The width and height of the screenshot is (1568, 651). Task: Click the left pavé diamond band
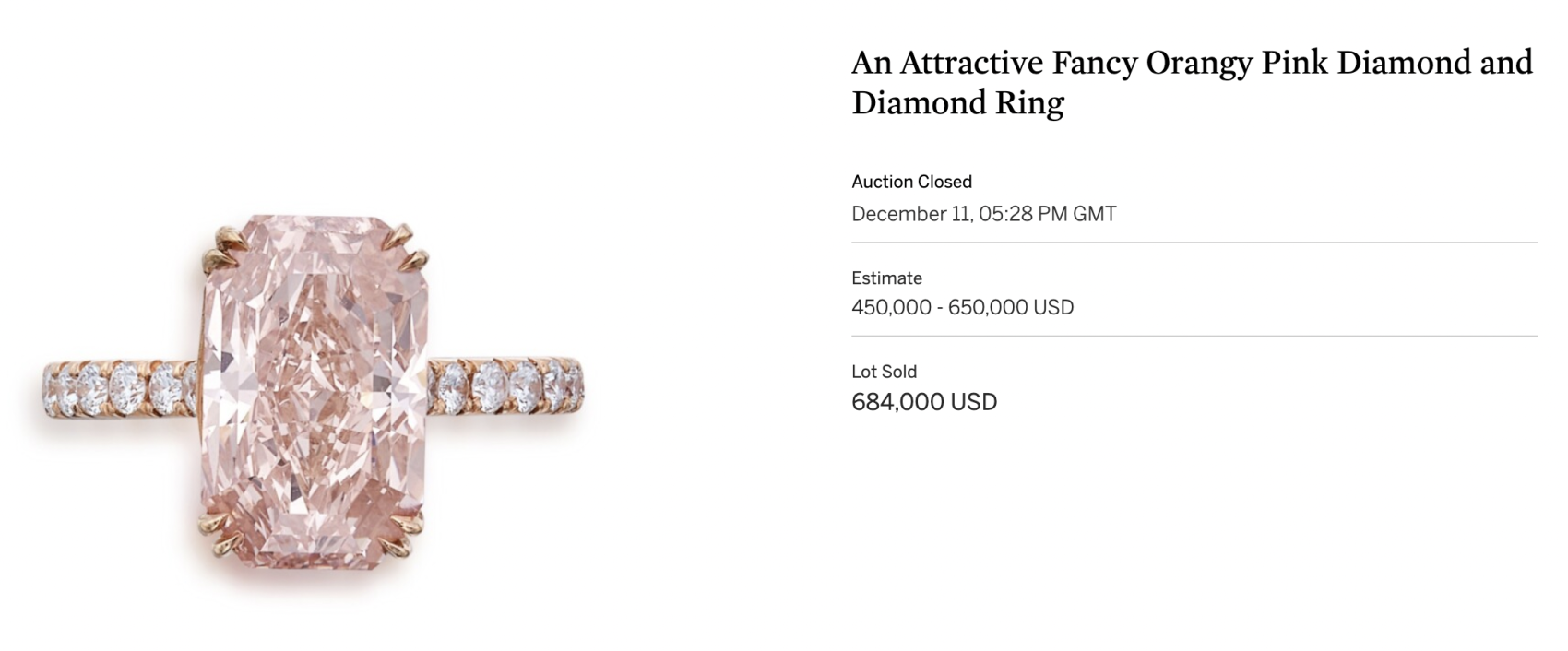pyautogui.click(x=120, y=389)
